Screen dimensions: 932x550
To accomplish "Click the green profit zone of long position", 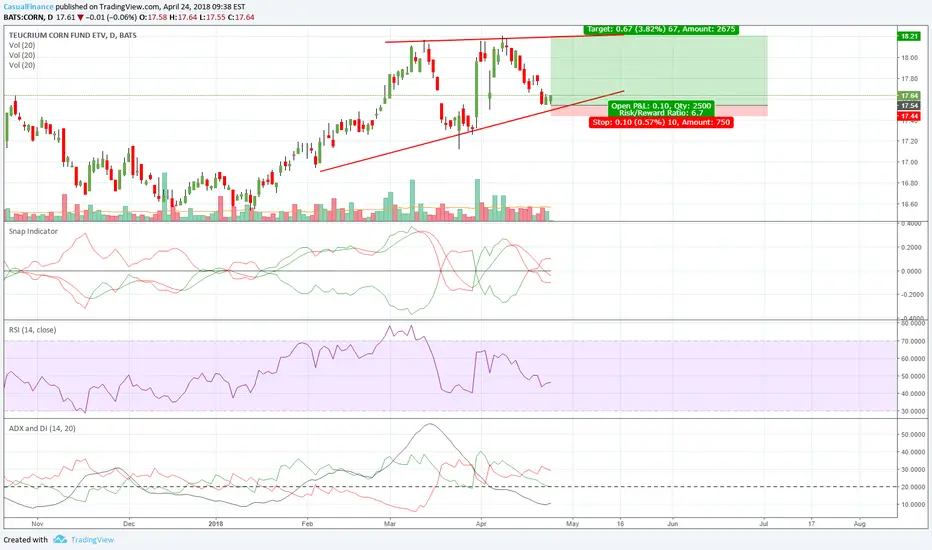I will (659, 70).
